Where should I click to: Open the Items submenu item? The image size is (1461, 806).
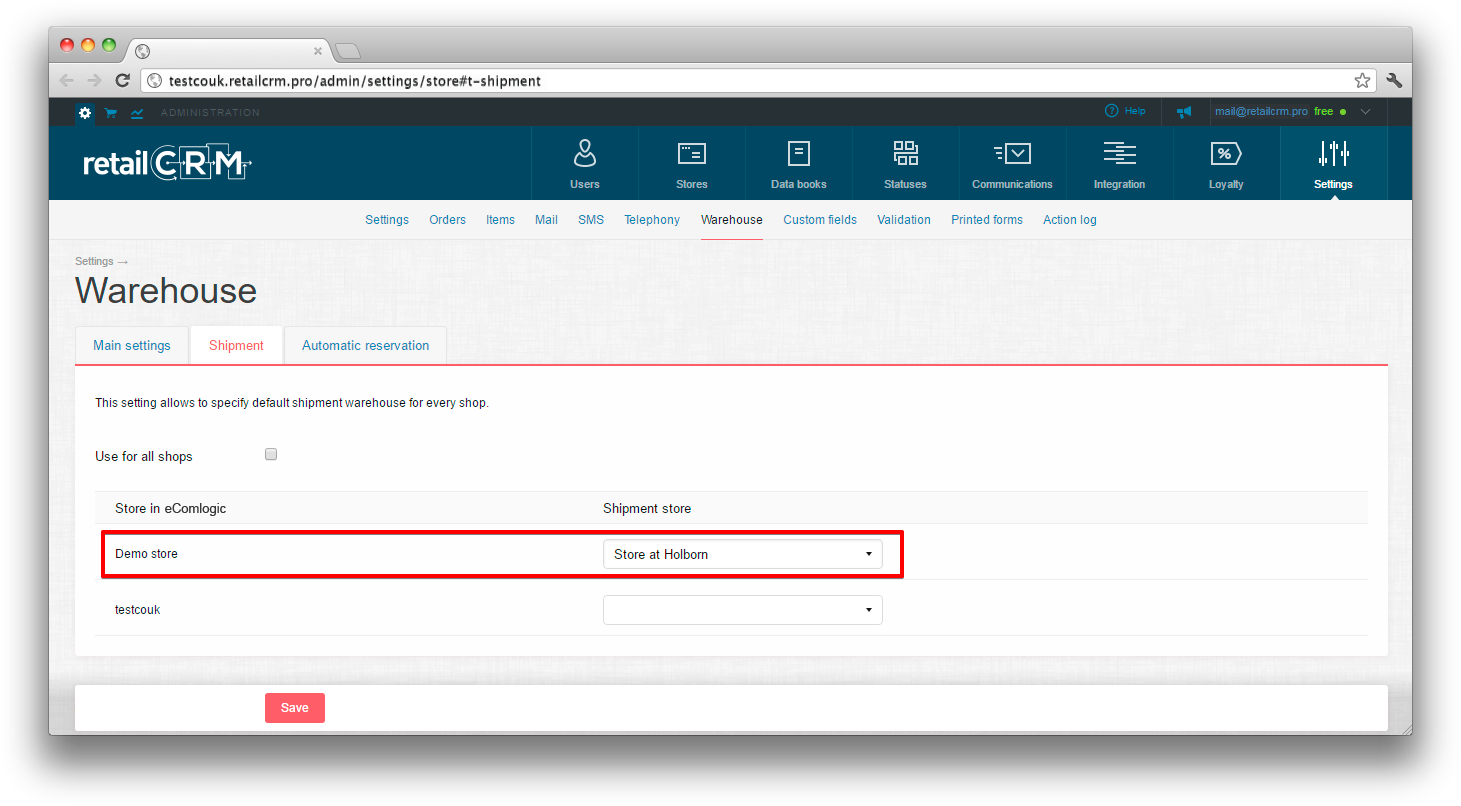pos(500,220)
